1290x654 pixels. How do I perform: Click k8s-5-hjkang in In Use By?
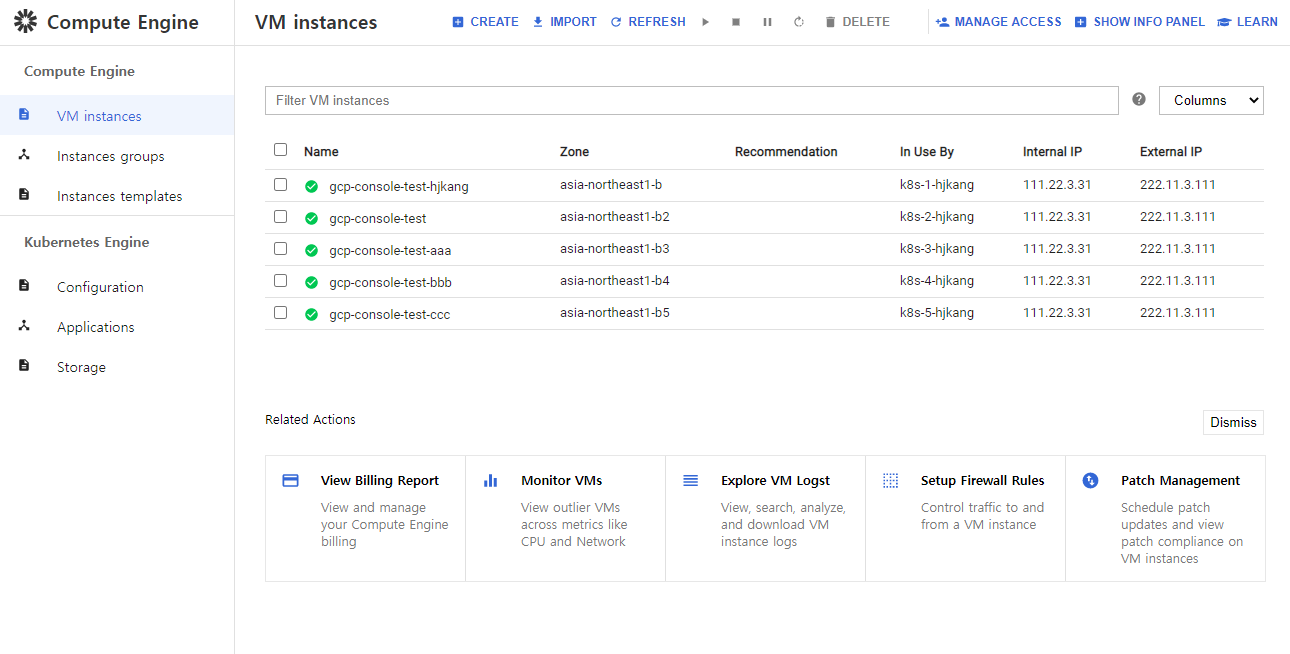pyautogui.click(x=937, y=312)
